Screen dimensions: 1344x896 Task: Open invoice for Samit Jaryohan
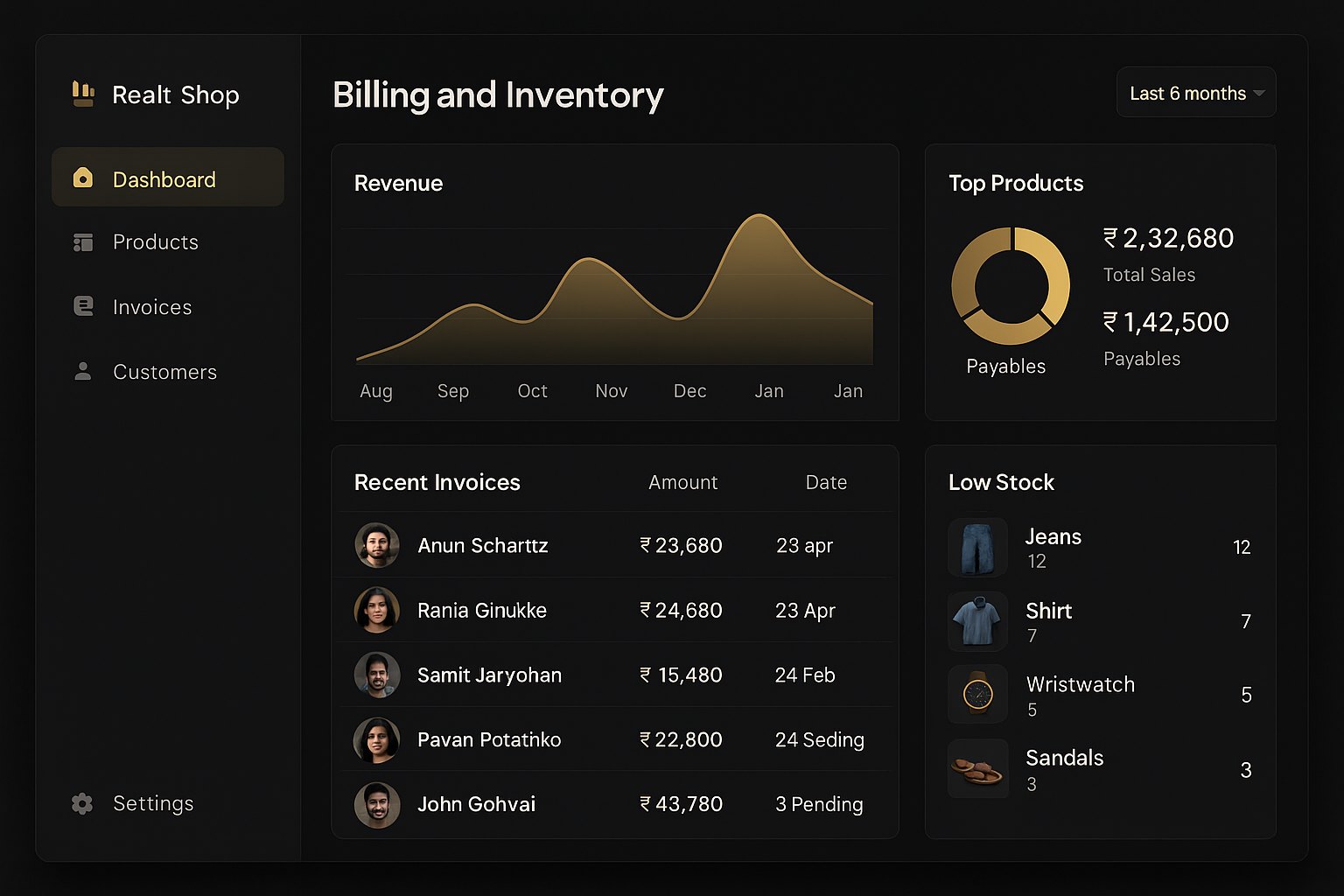click(x=615, y=675)
